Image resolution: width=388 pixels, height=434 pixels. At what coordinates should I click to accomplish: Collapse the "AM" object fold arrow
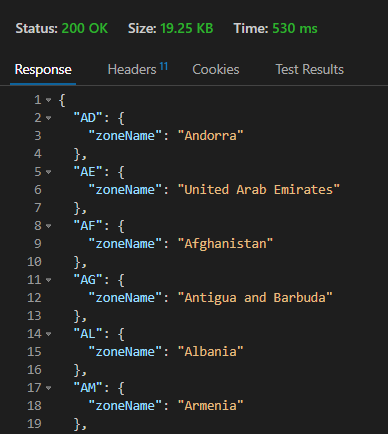click(x=49, y=388)
